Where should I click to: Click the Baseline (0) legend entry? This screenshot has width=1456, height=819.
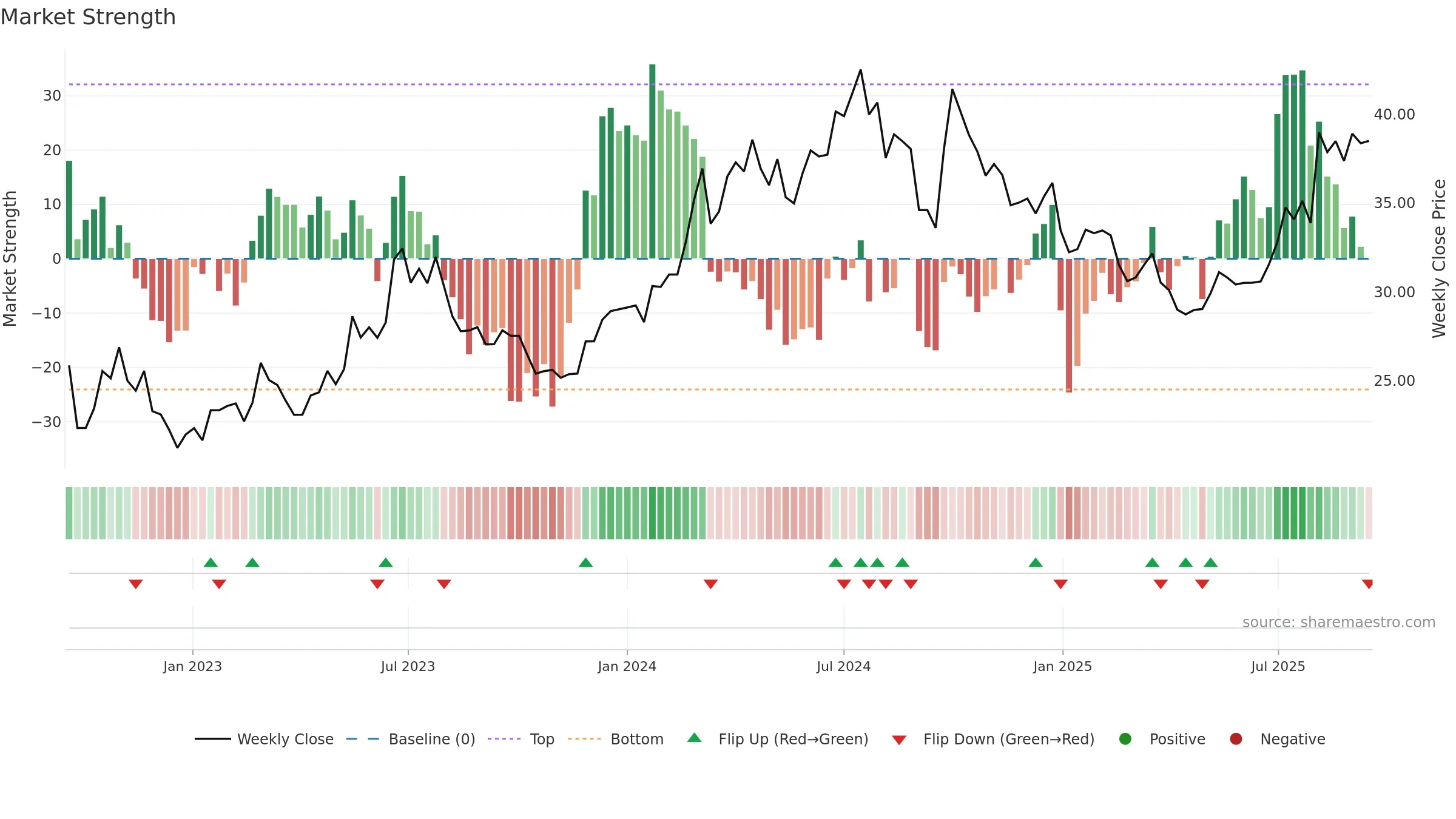coord(411,739)
